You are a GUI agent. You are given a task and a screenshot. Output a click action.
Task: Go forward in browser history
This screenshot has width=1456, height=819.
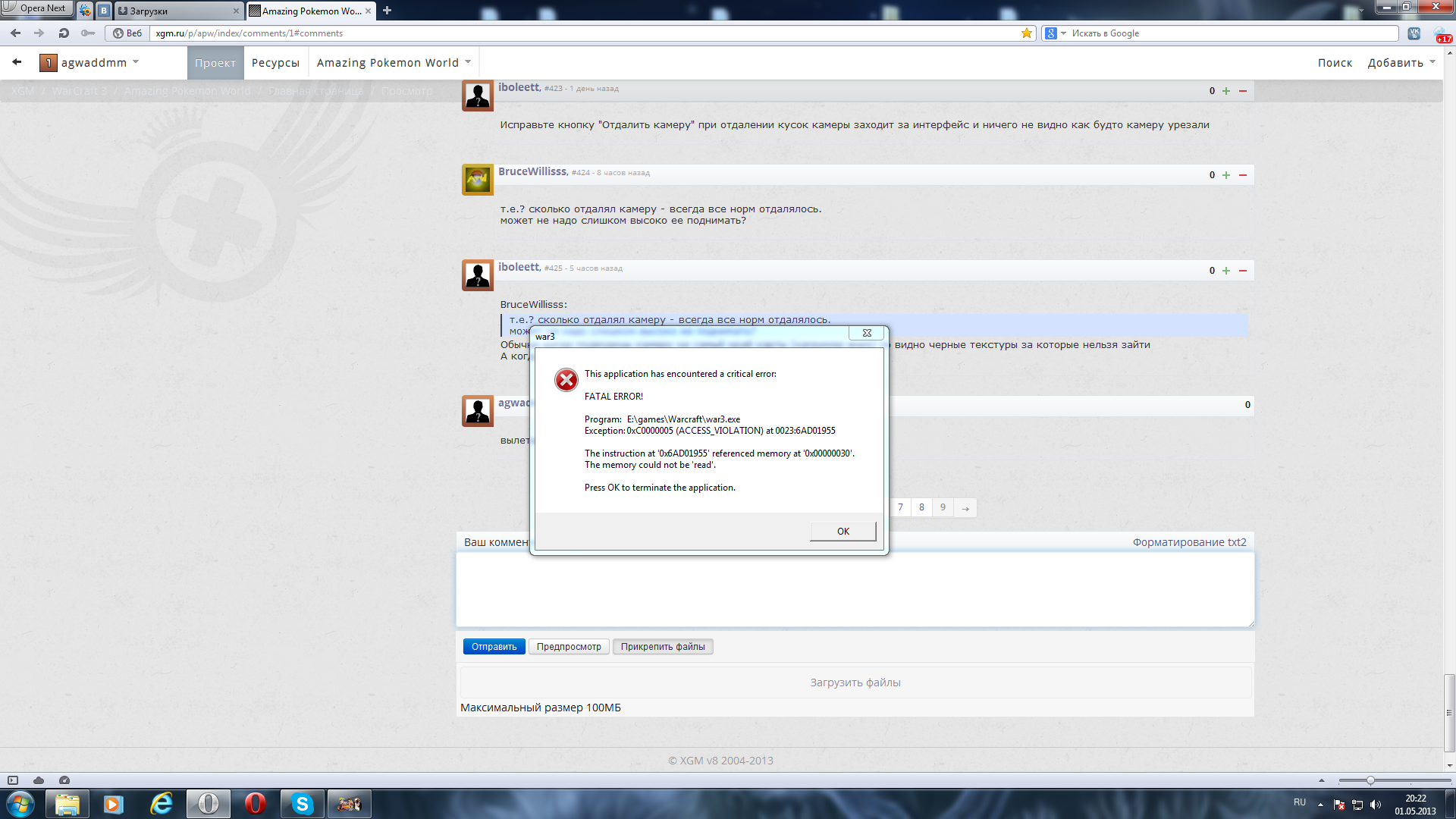pos(39,33)
